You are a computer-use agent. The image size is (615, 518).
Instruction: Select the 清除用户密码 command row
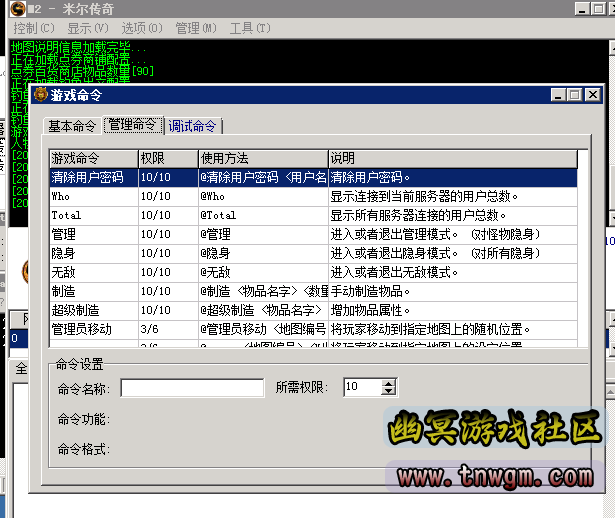[x=313, y=178]
